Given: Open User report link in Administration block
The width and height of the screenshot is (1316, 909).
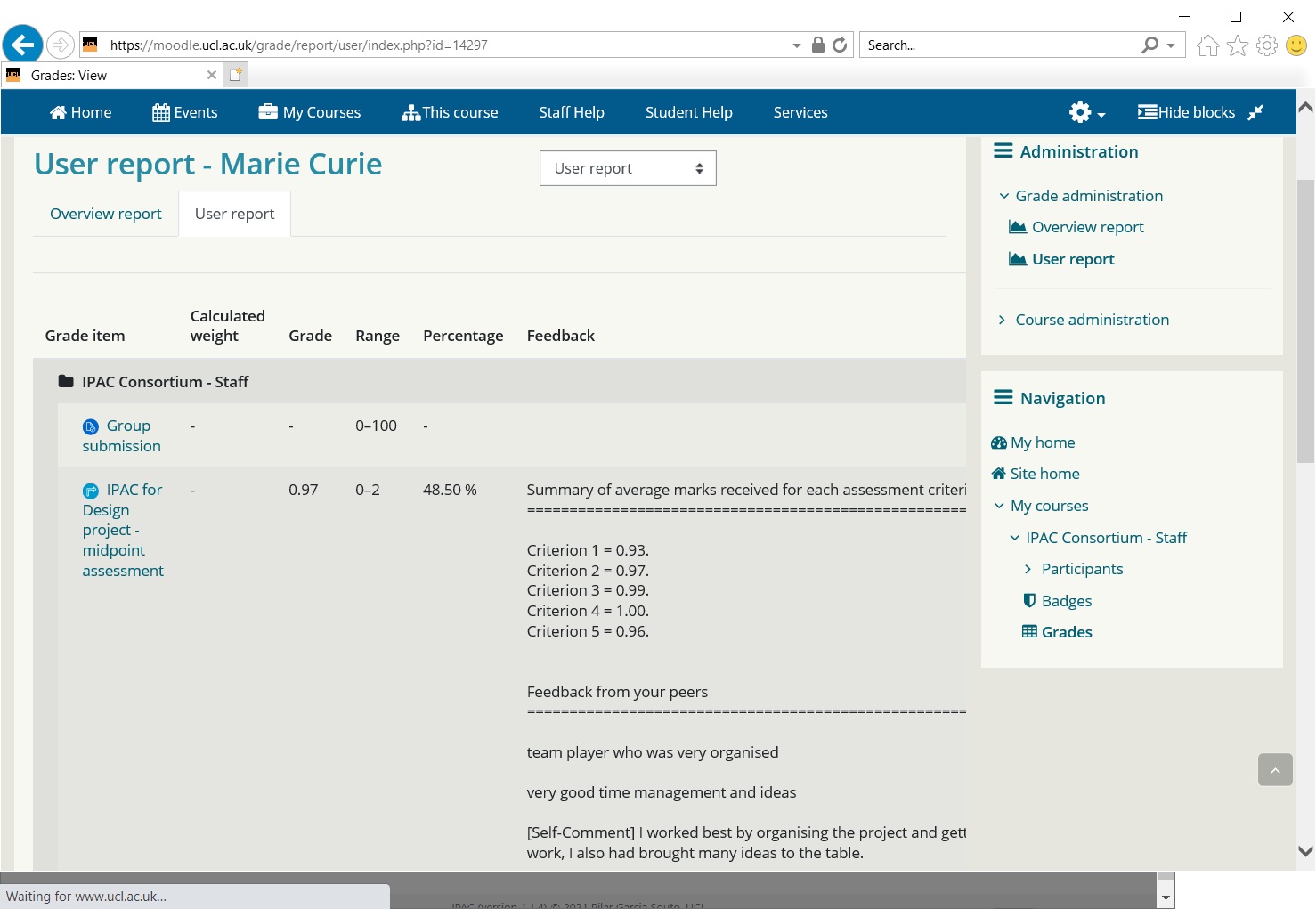Looking at the screenshot, I should (1073, 259).
